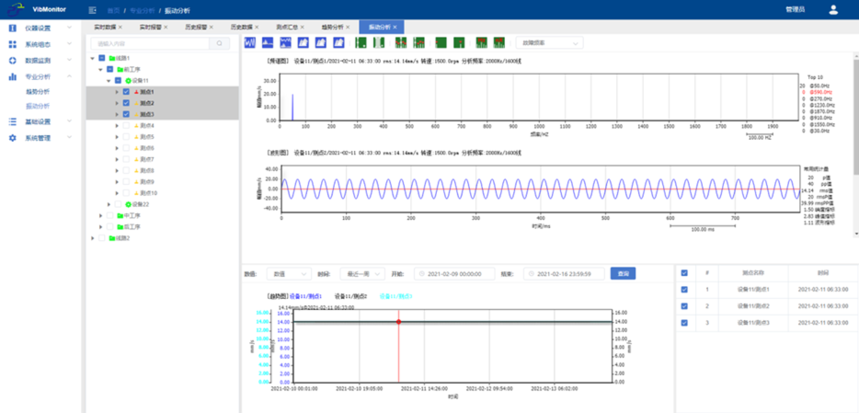Image resolution: width=859 pixels, height=413 pixels.
Task: Collapse the 专业分析 sidebar menu chevron
Action: (x=69, y=77)
